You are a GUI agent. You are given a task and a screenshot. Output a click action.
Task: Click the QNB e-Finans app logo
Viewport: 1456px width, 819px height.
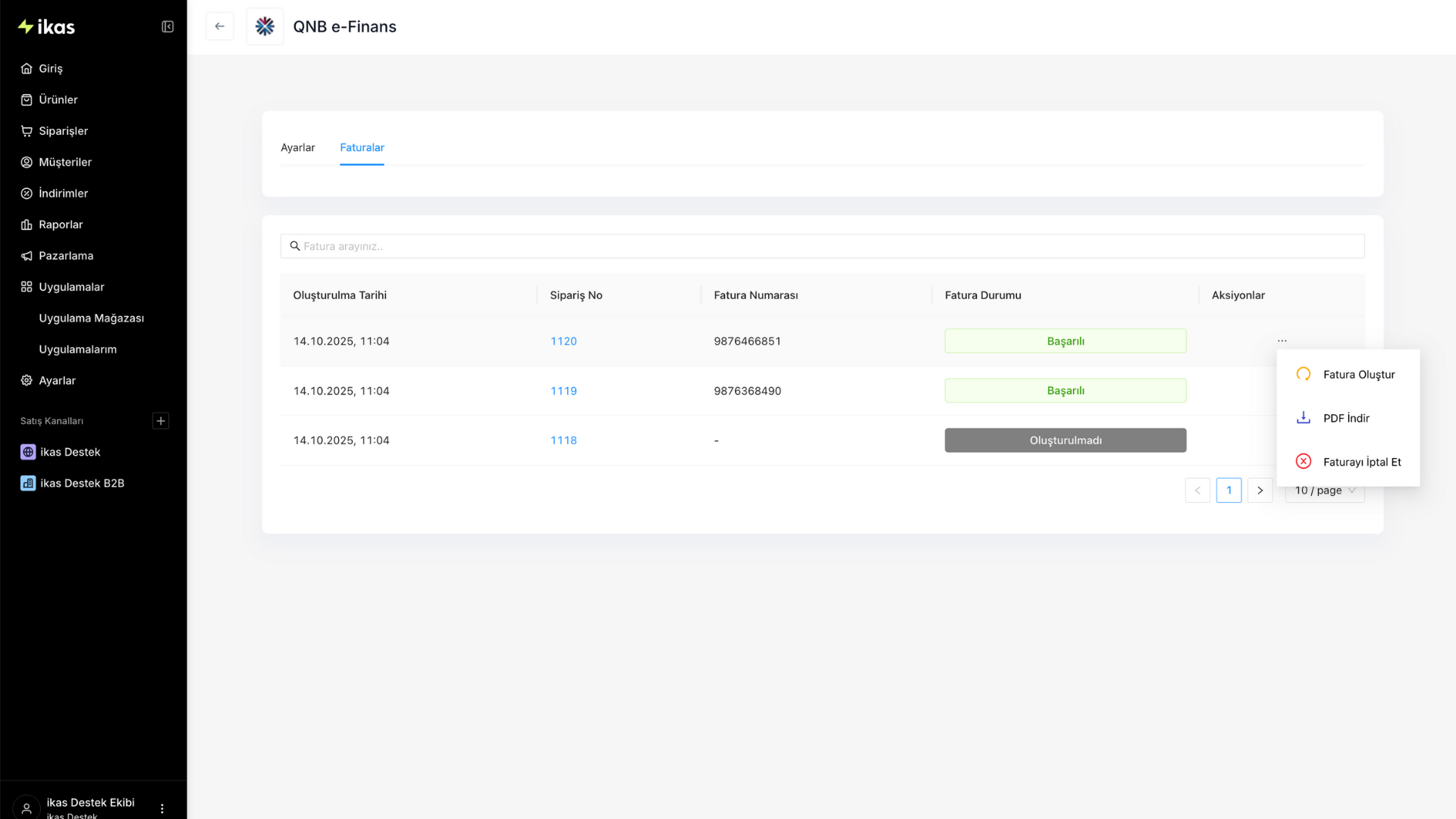pos(265,27)
